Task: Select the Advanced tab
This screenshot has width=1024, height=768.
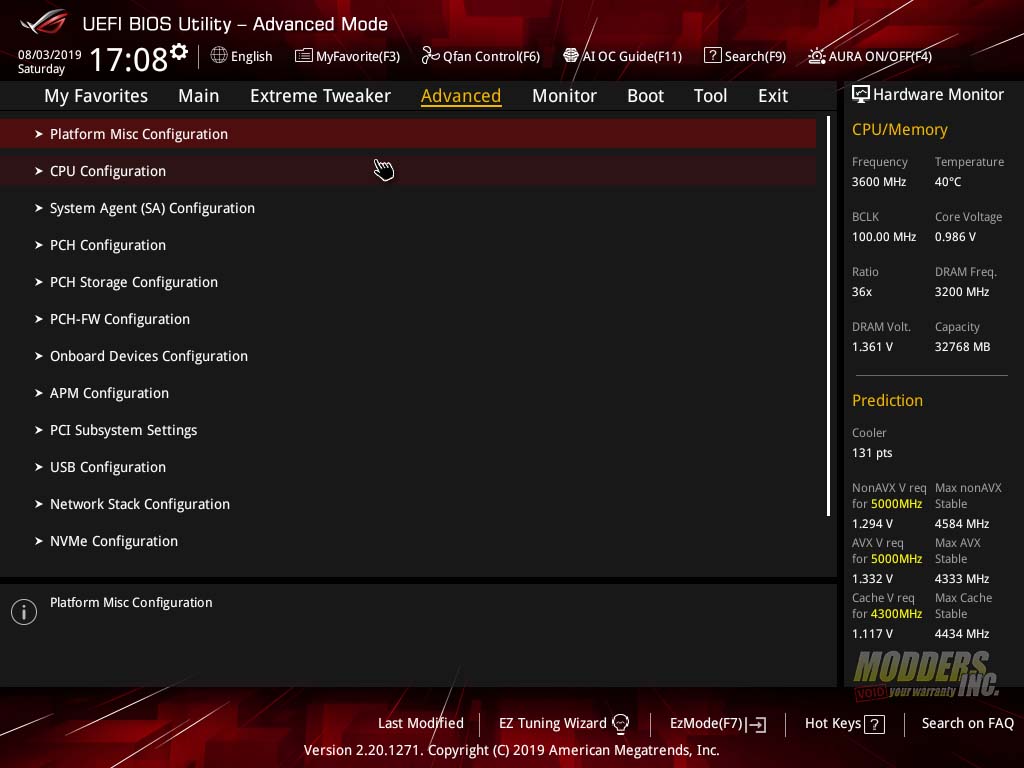Action: (x=461, y=96)
